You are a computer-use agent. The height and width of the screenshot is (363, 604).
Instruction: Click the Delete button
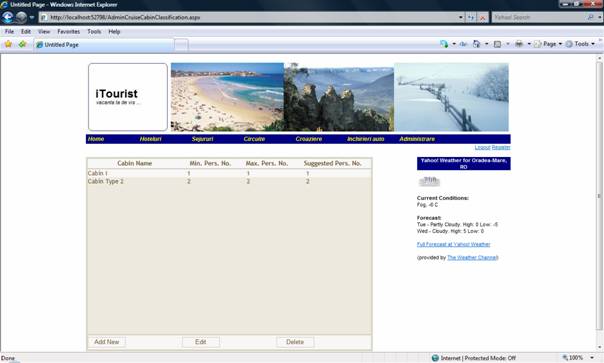(x=295, y=342)
